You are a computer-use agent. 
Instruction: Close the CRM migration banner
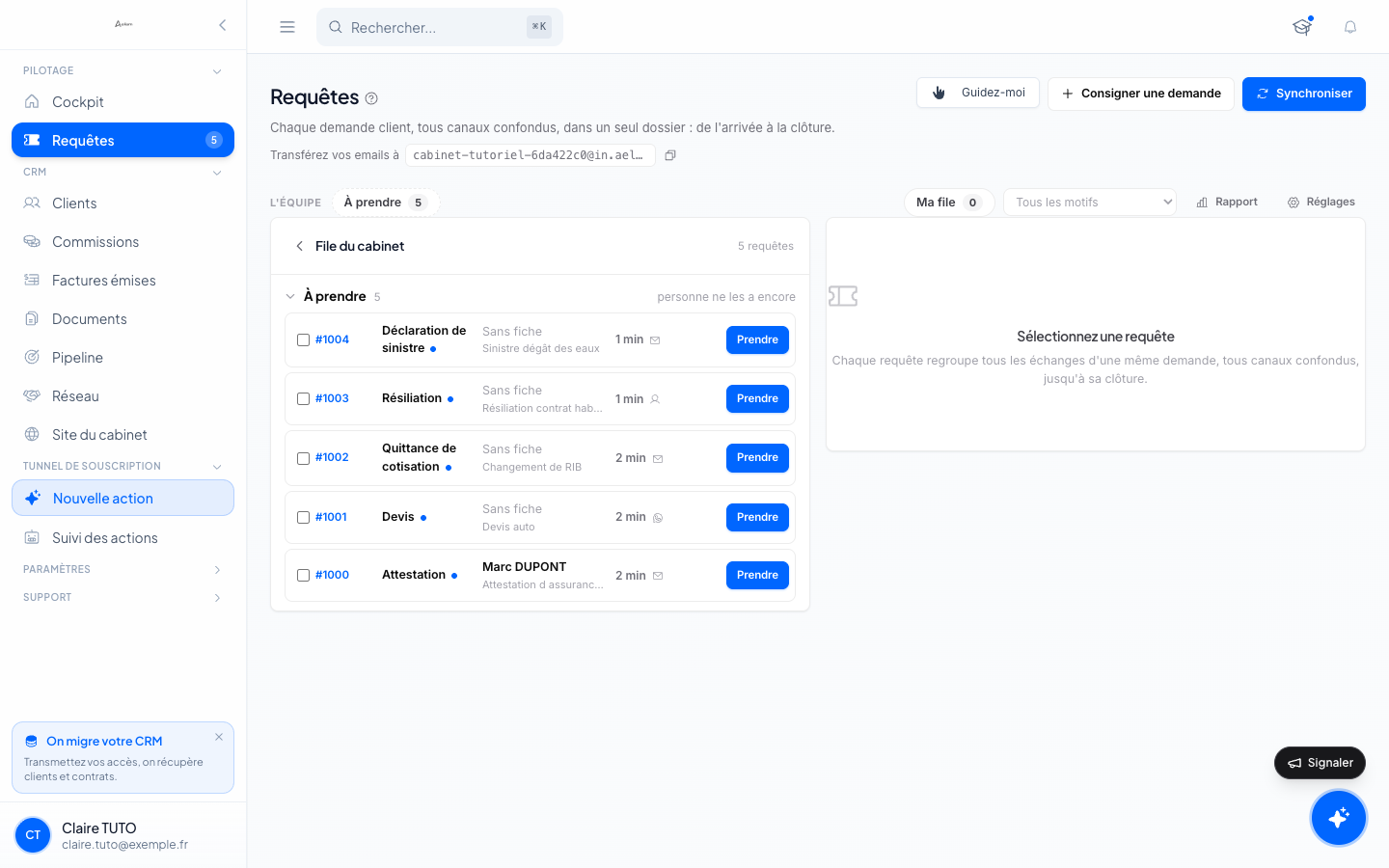pyautogui.click(x=219, y=737)
